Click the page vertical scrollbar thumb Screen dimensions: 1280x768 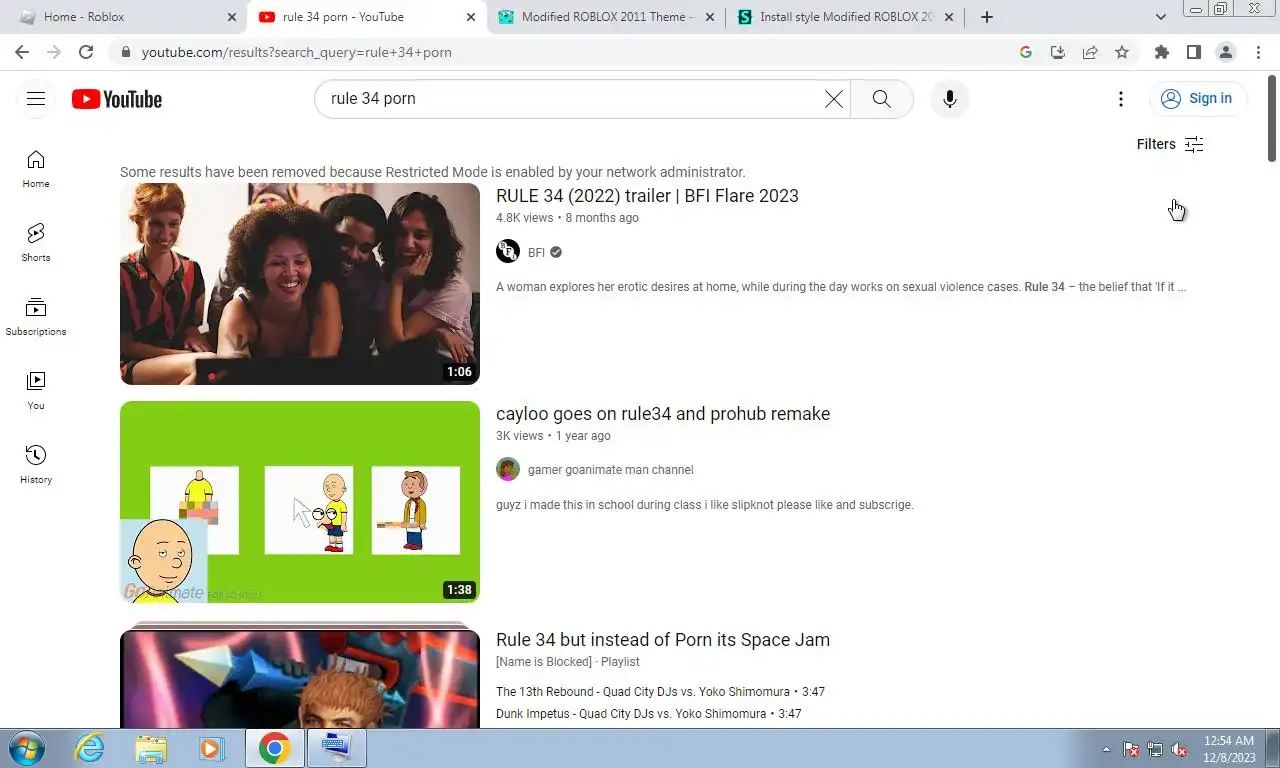(1272, 117)
